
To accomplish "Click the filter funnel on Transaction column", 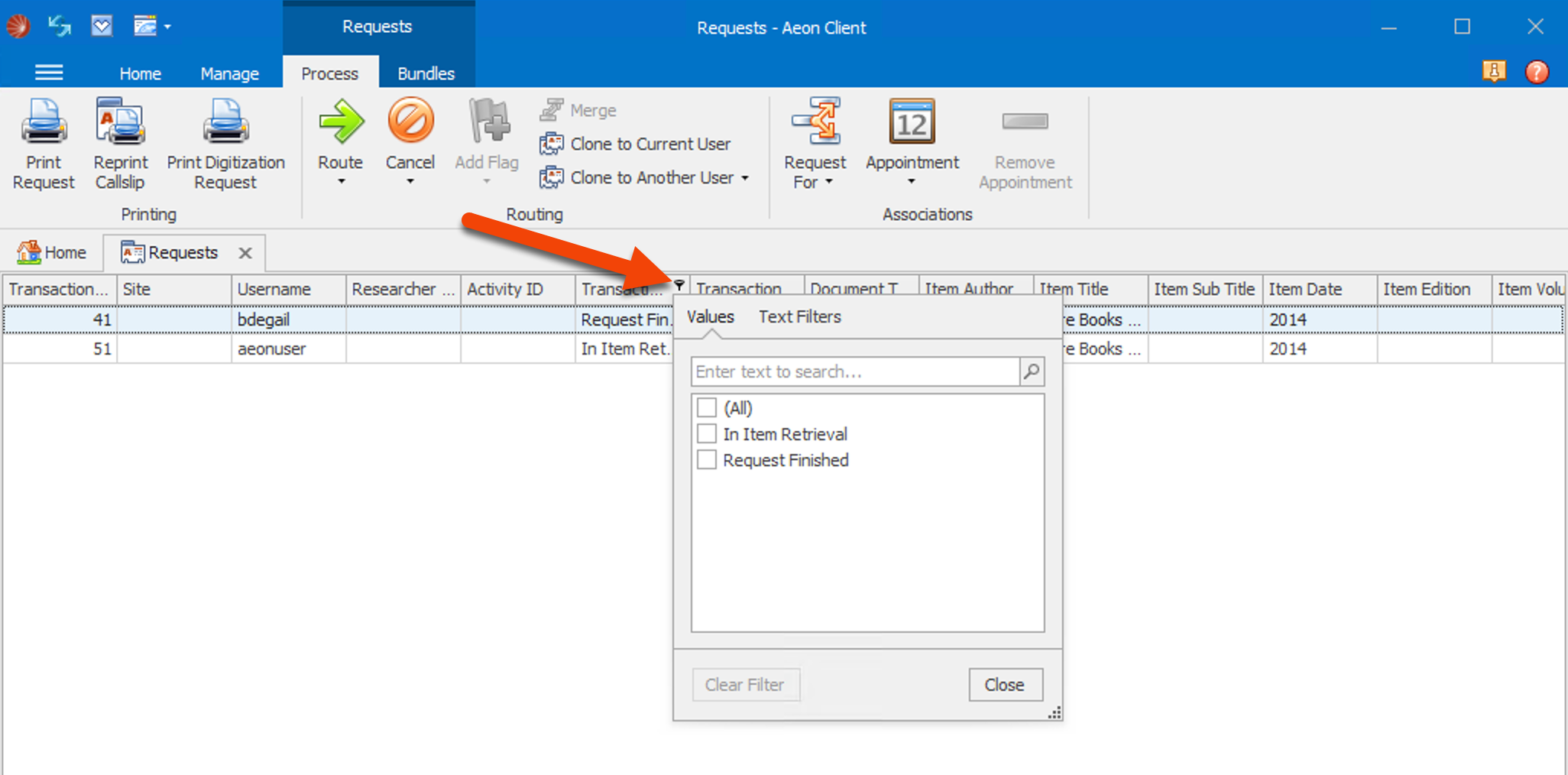I will click(x=679, y=284).
